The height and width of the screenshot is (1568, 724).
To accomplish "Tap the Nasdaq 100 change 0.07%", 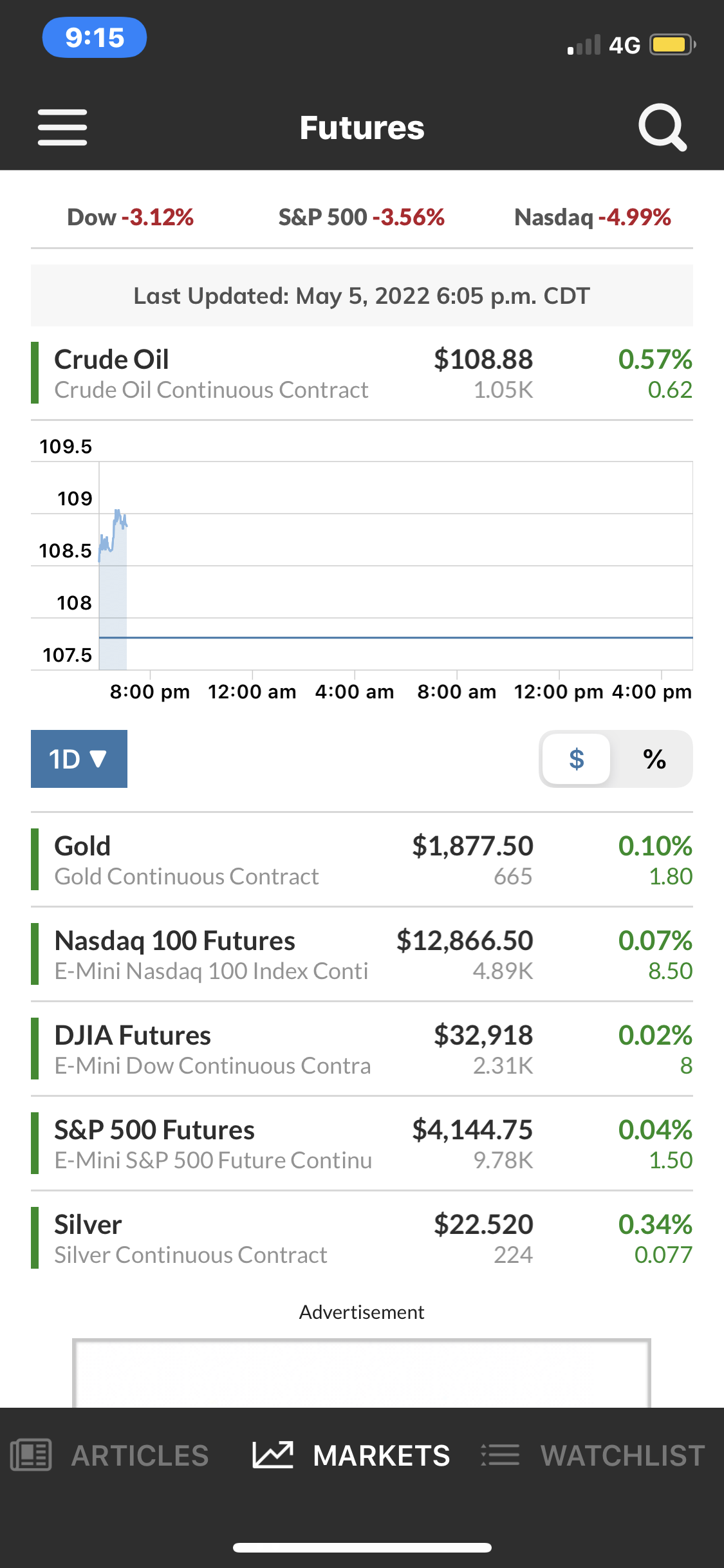I will point(655,940).
